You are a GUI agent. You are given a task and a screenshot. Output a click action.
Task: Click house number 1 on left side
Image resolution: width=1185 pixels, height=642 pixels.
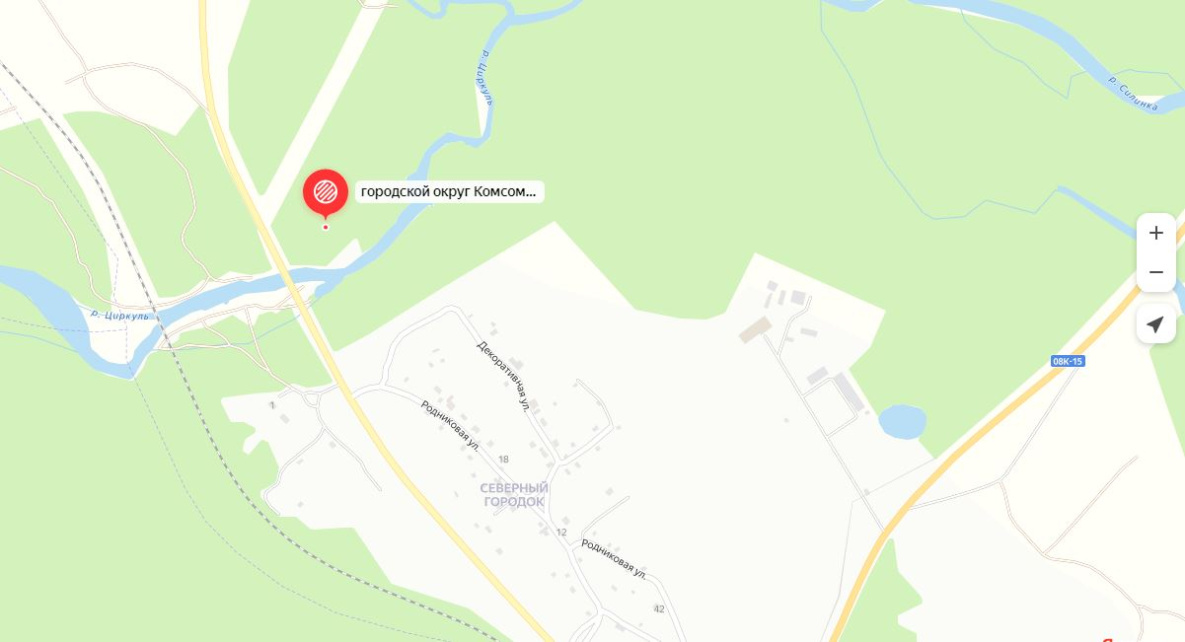point(272,405)
